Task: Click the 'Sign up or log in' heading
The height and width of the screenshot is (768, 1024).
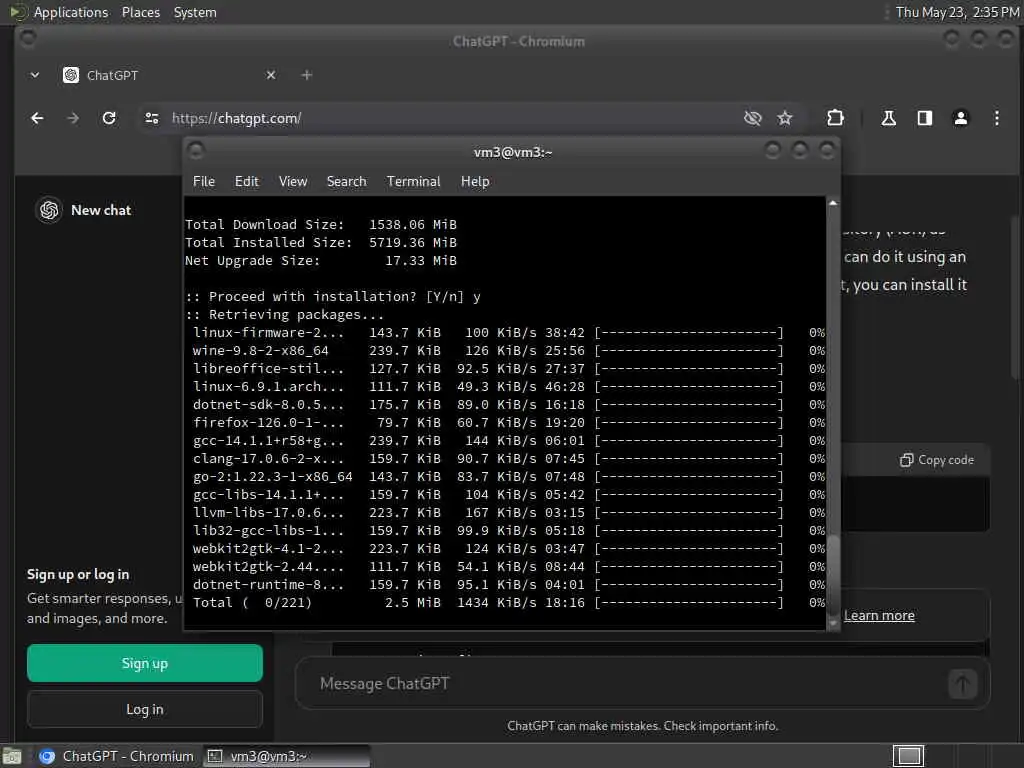Action: (x=78, y=575)
